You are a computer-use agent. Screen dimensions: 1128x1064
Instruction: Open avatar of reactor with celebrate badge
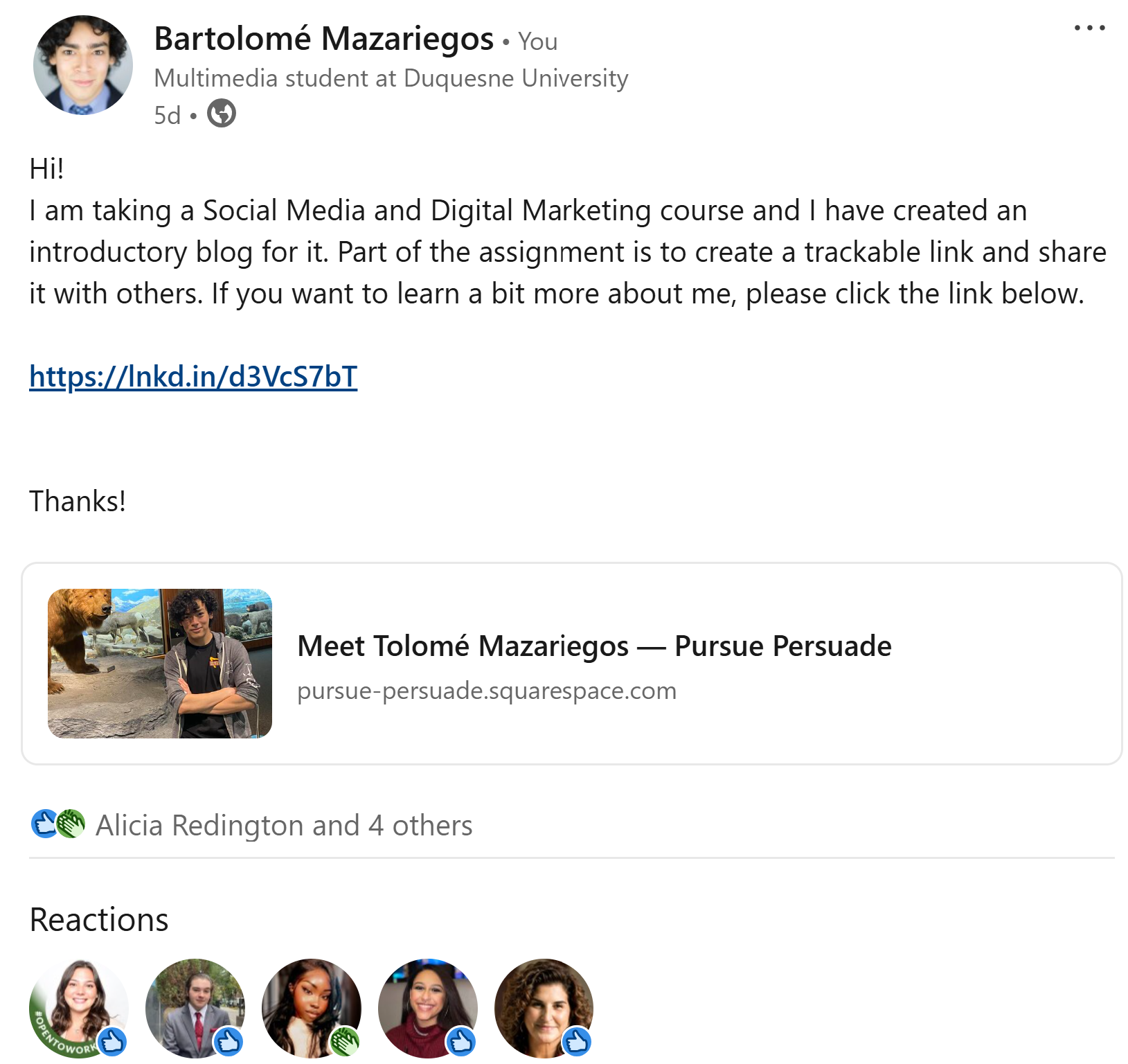coord(312,1009)
